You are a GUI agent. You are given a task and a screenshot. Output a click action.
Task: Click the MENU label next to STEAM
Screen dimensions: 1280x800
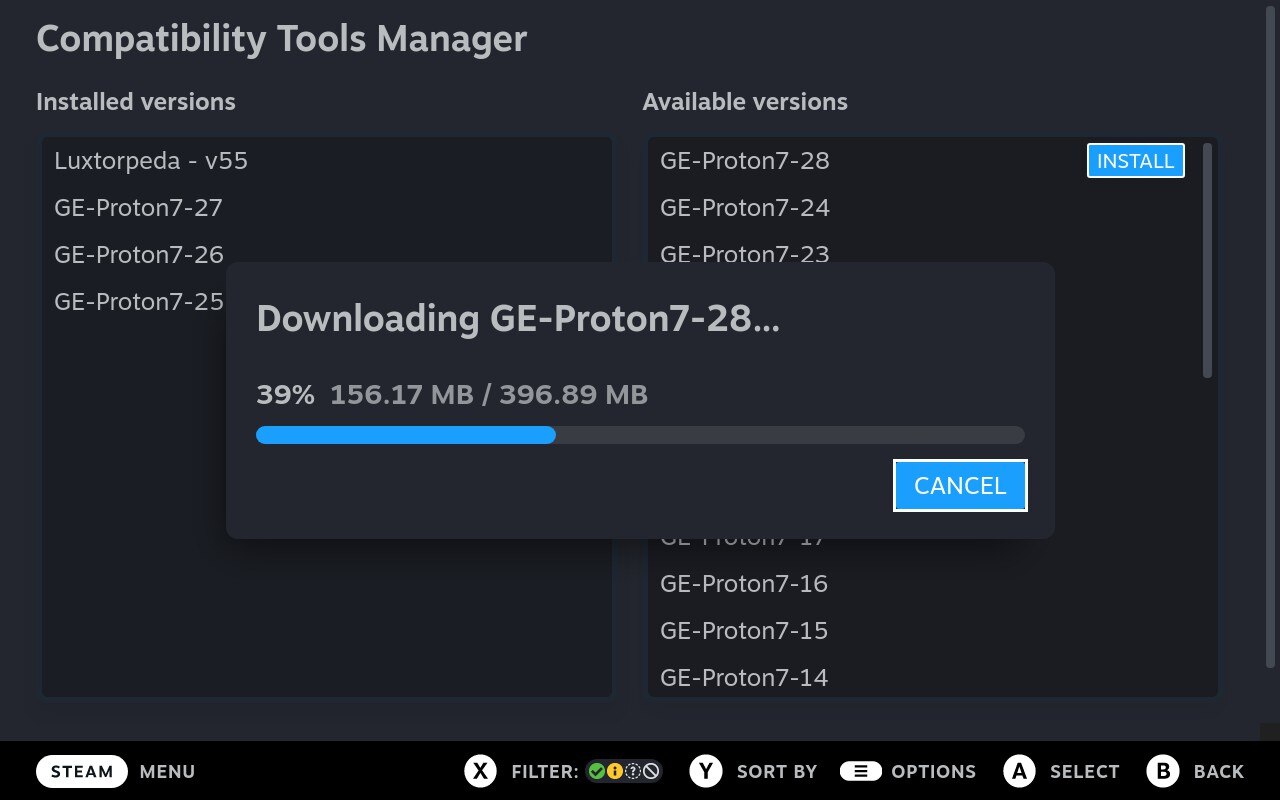tap(168, 772)
